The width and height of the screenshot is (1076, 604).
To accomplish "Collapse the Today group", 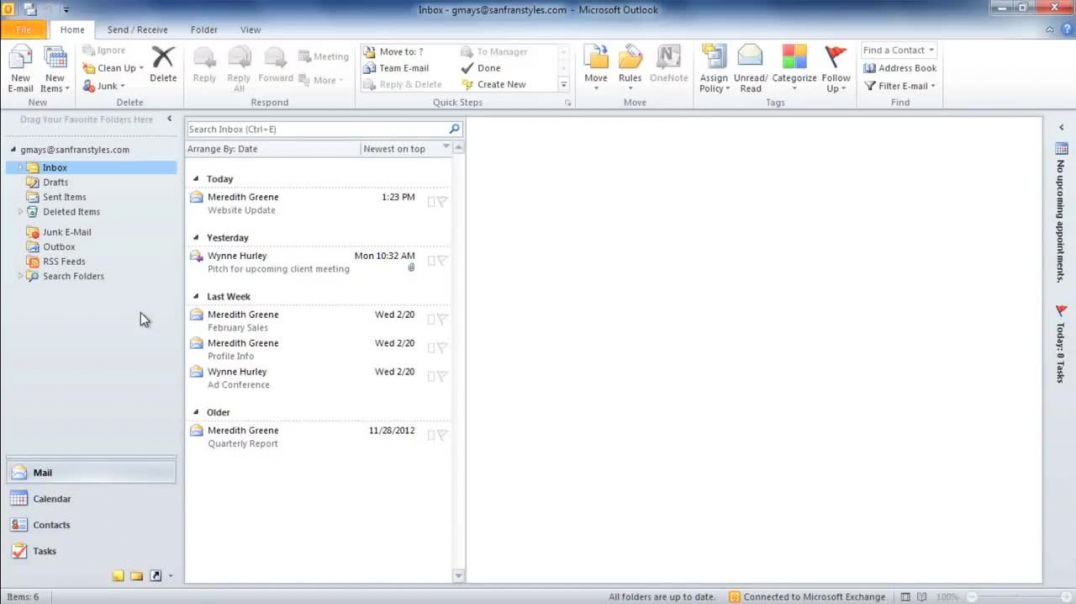I will click(196, 178).
